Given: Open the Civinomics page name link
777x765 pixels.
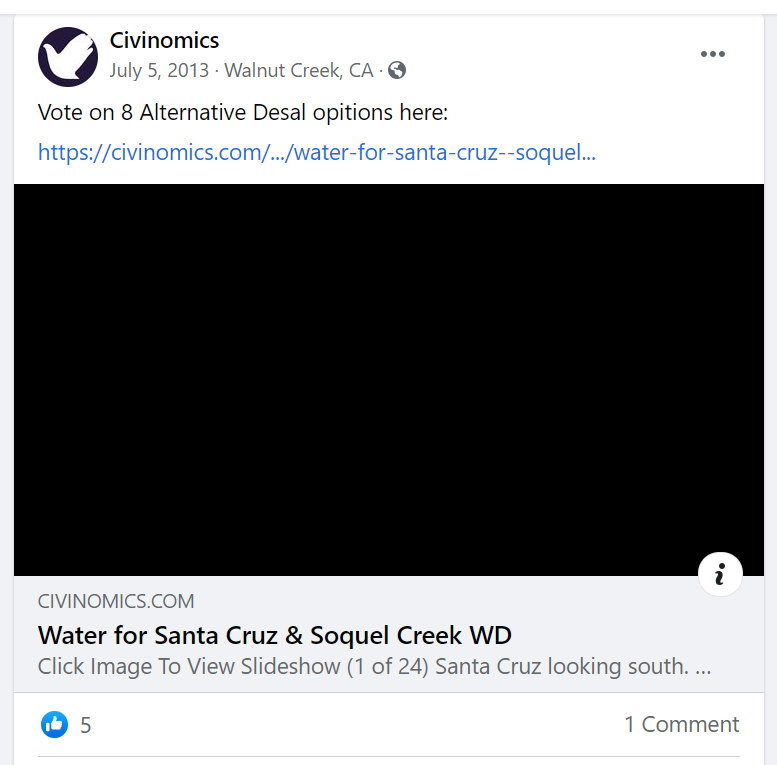Looking at the screenshot, I should pos(164,41).
